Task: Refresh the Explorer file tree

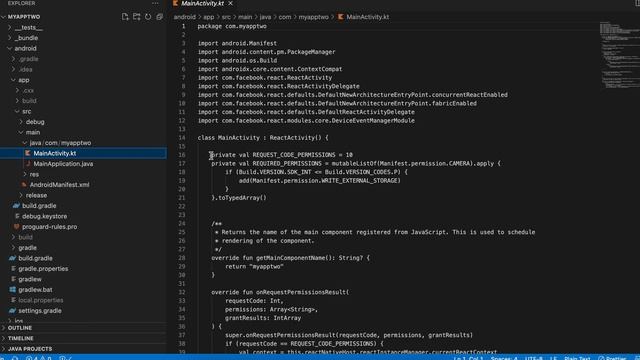Action: 148,17
